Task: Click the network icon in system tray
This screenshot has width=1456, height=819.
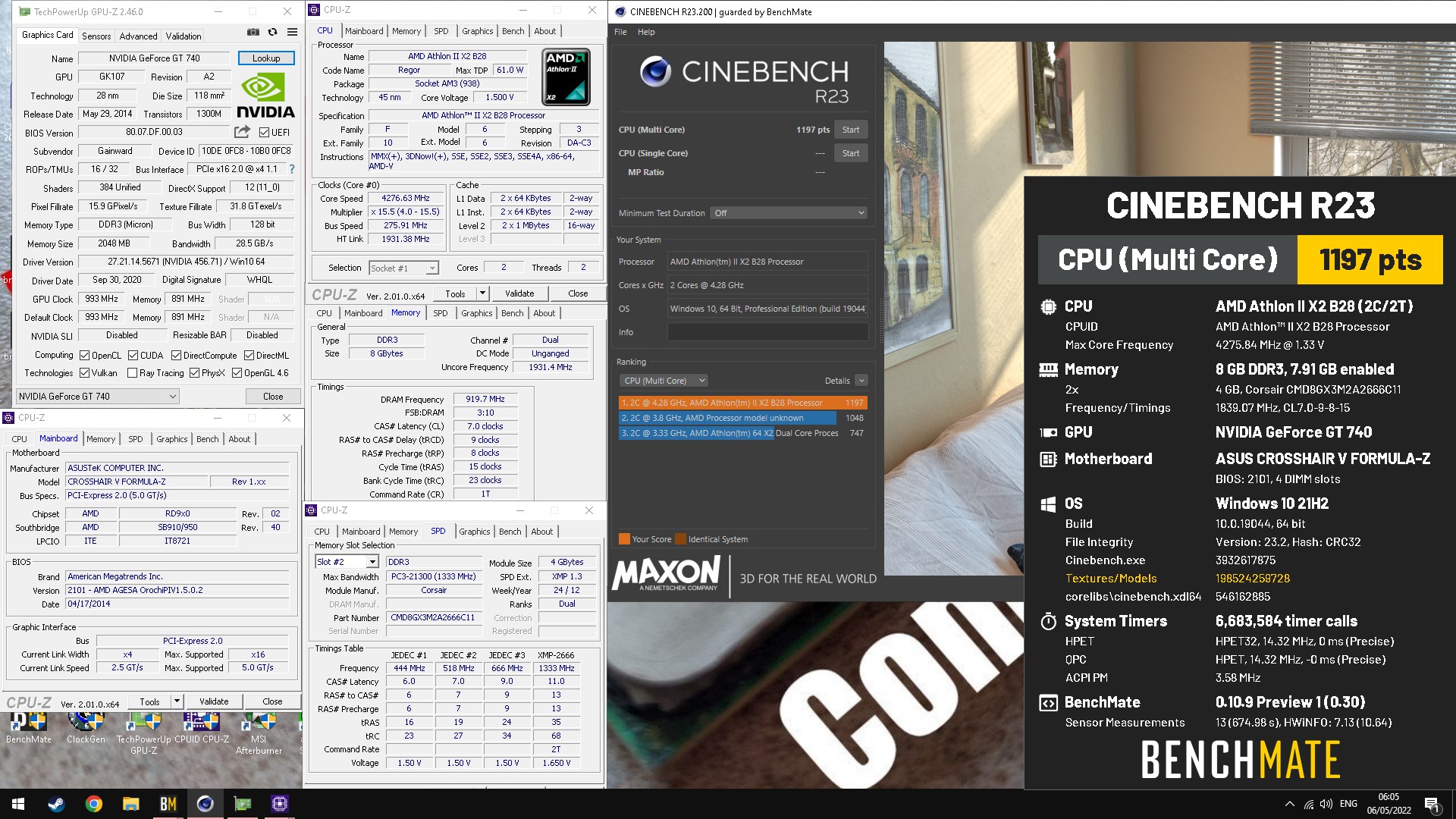Action: [x=1309, y=804]
